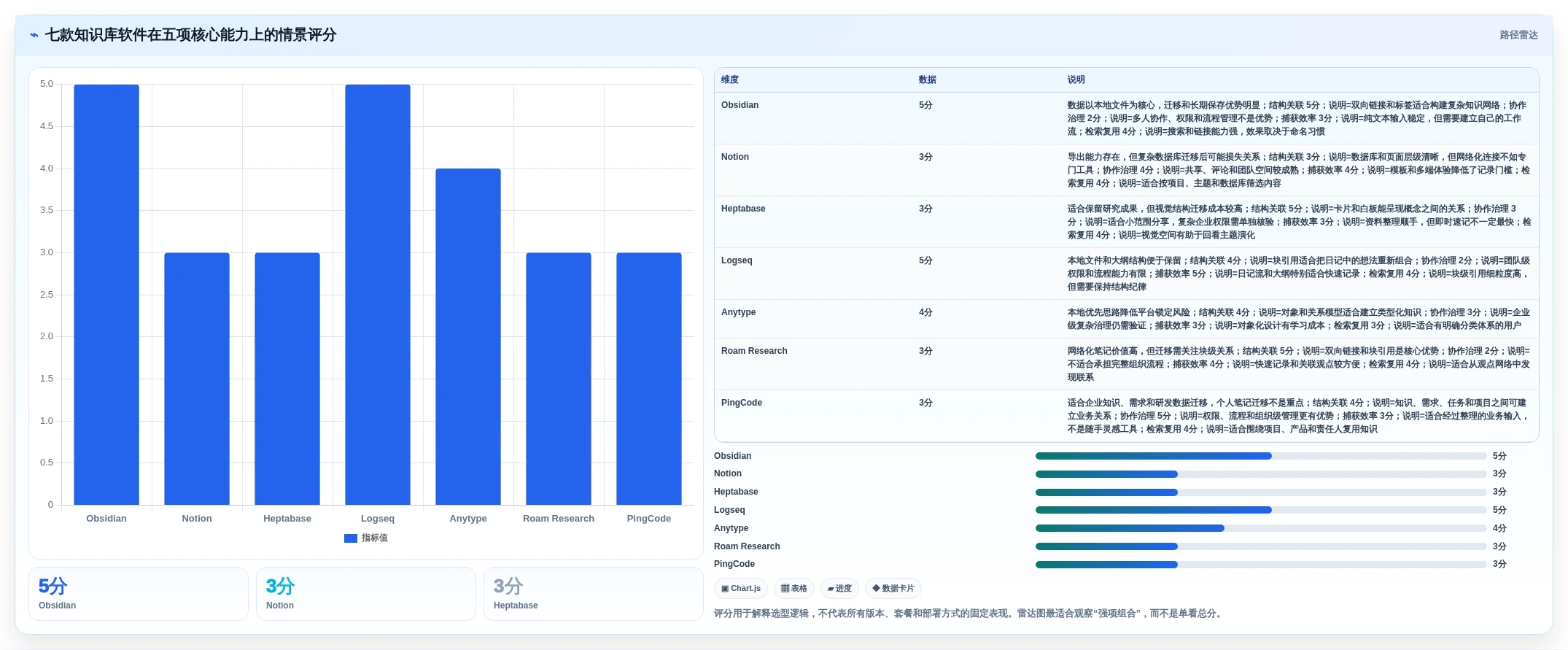Click the 5分 score in the Obsidian table row
Image resolution: width=1568 pixels, height=650 pixels.
click(x=925, y=105)
